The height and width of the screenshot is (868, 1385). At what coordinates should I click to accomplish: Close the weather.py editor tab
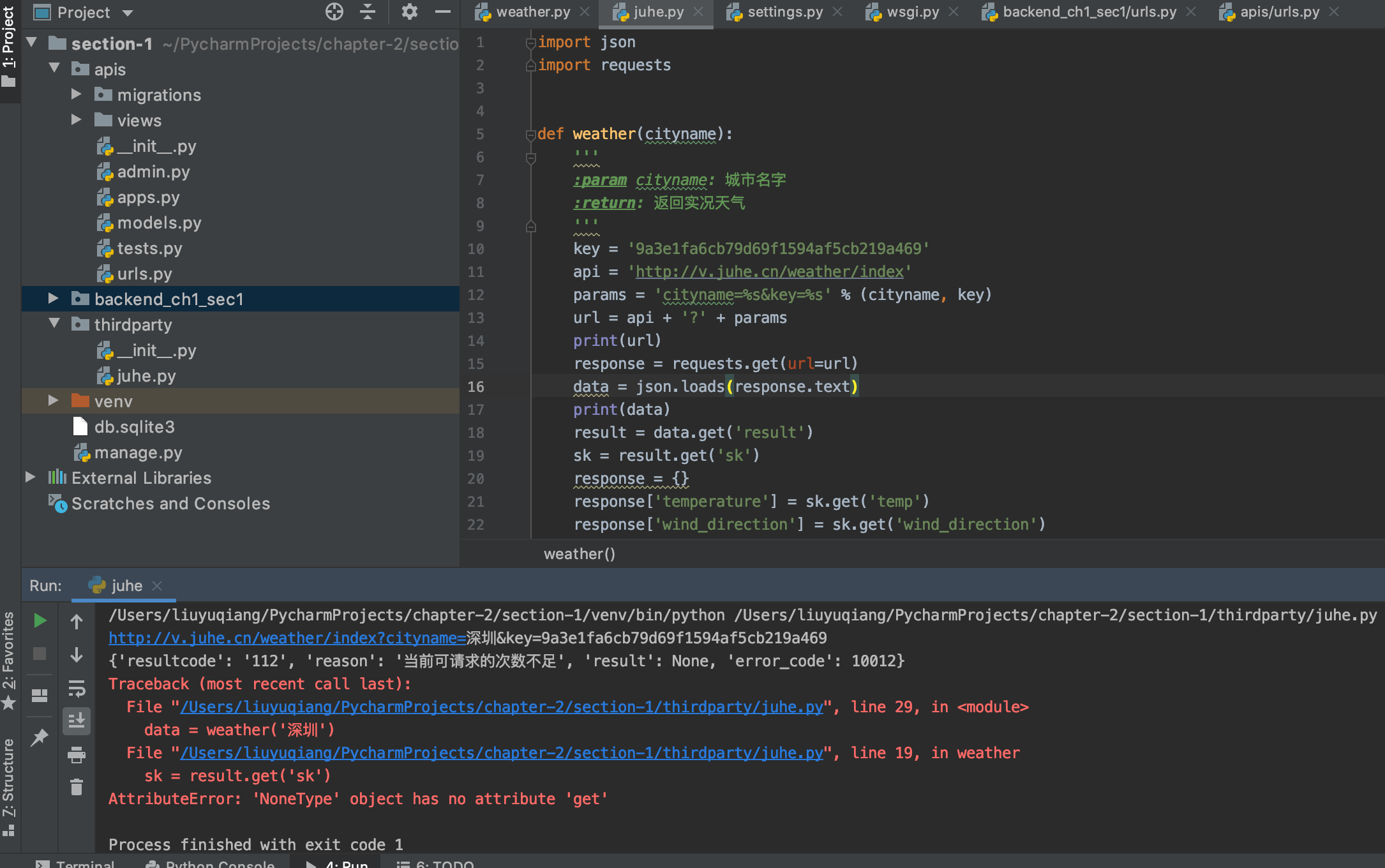point(585,12)
